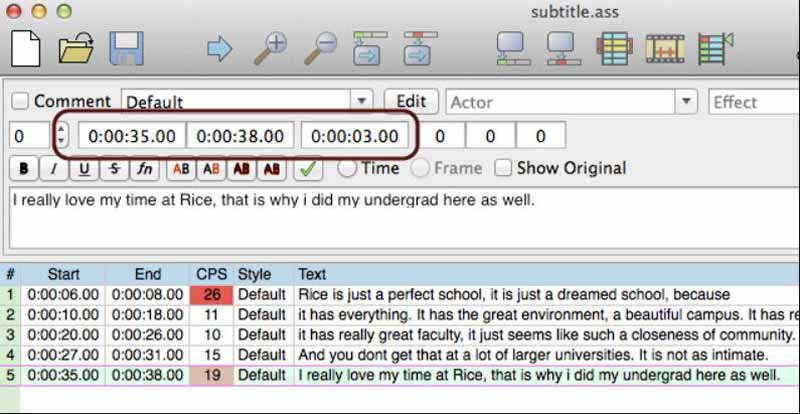The height and width of the screenshot is (414, 800).
Task: Click the End column header
Action: (148, 275)
